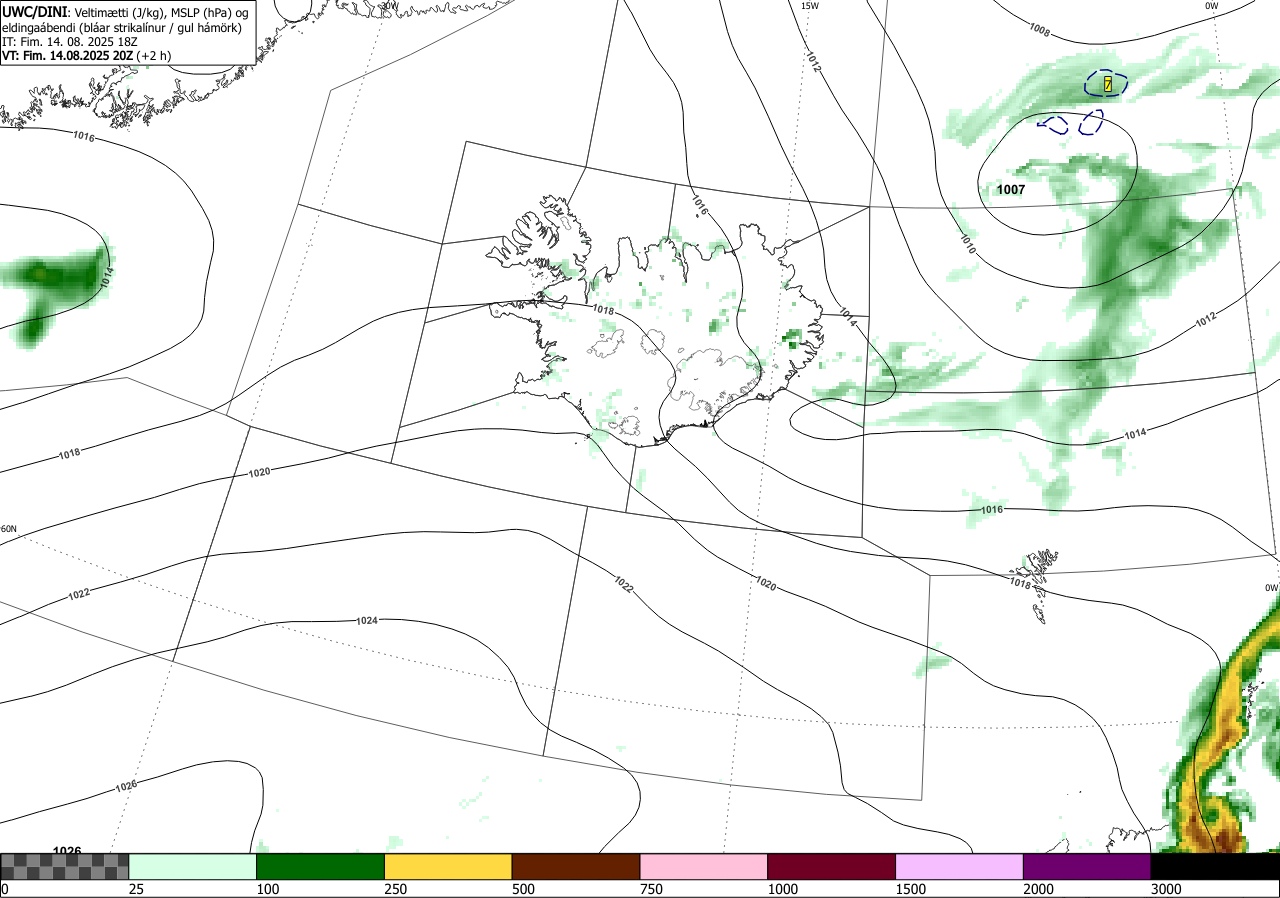
Task: Click the "1010" isobar label
Action: (968, 242)
